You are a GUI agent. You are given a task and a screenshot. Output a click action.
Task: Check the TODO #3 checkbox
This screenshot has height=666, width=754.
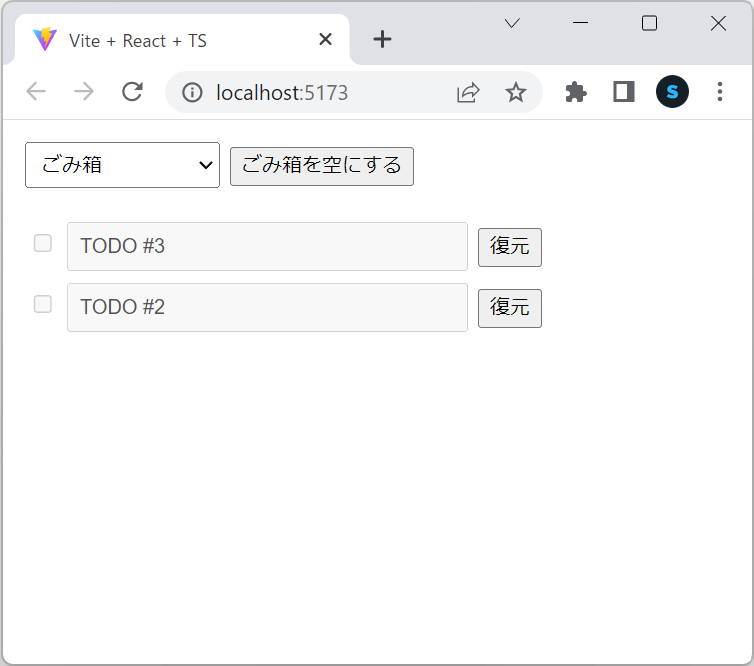click(x=43, y=243)
